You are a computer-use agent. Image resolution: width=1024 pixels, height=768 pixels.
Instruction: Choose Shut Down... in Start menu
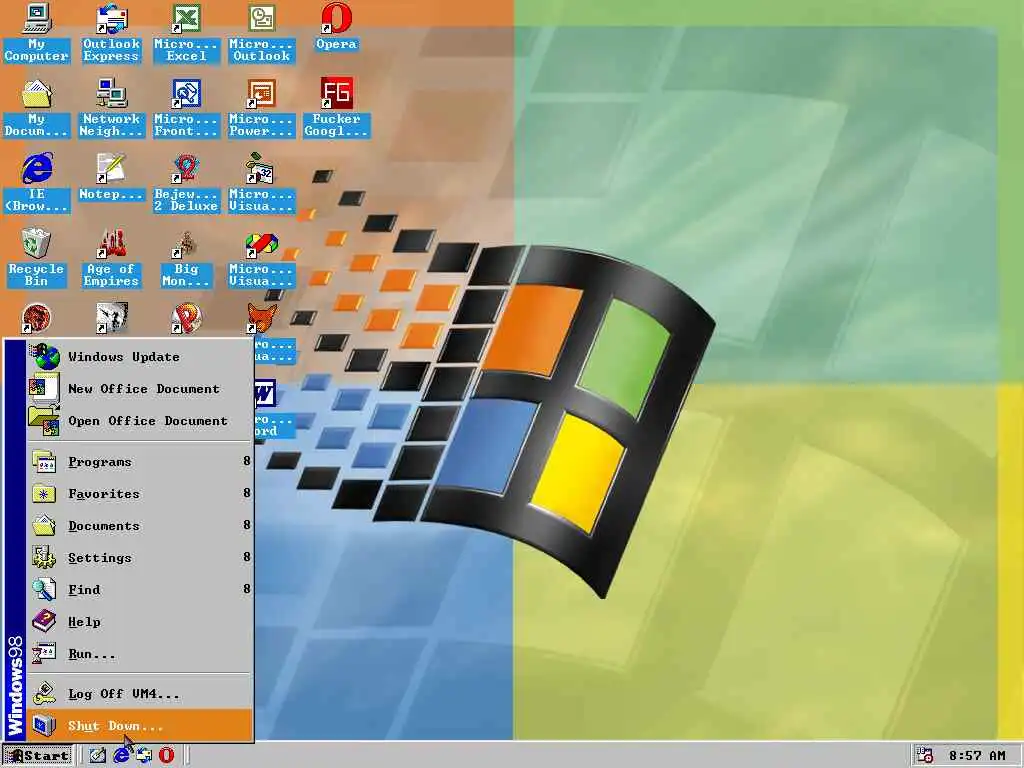[x=139, y=726]
